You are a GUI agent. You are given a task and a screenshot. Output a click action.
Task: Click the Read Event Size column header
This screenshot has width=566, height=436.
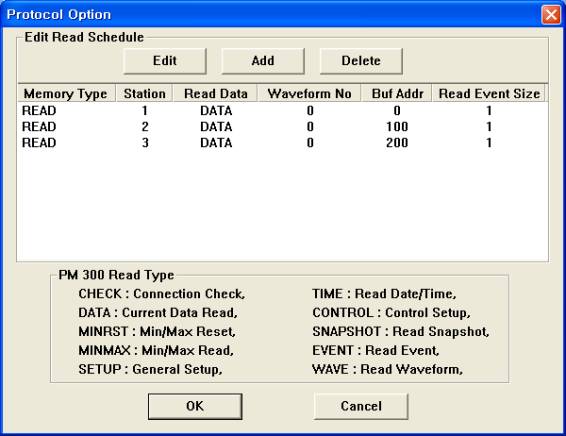pos(489,94)
